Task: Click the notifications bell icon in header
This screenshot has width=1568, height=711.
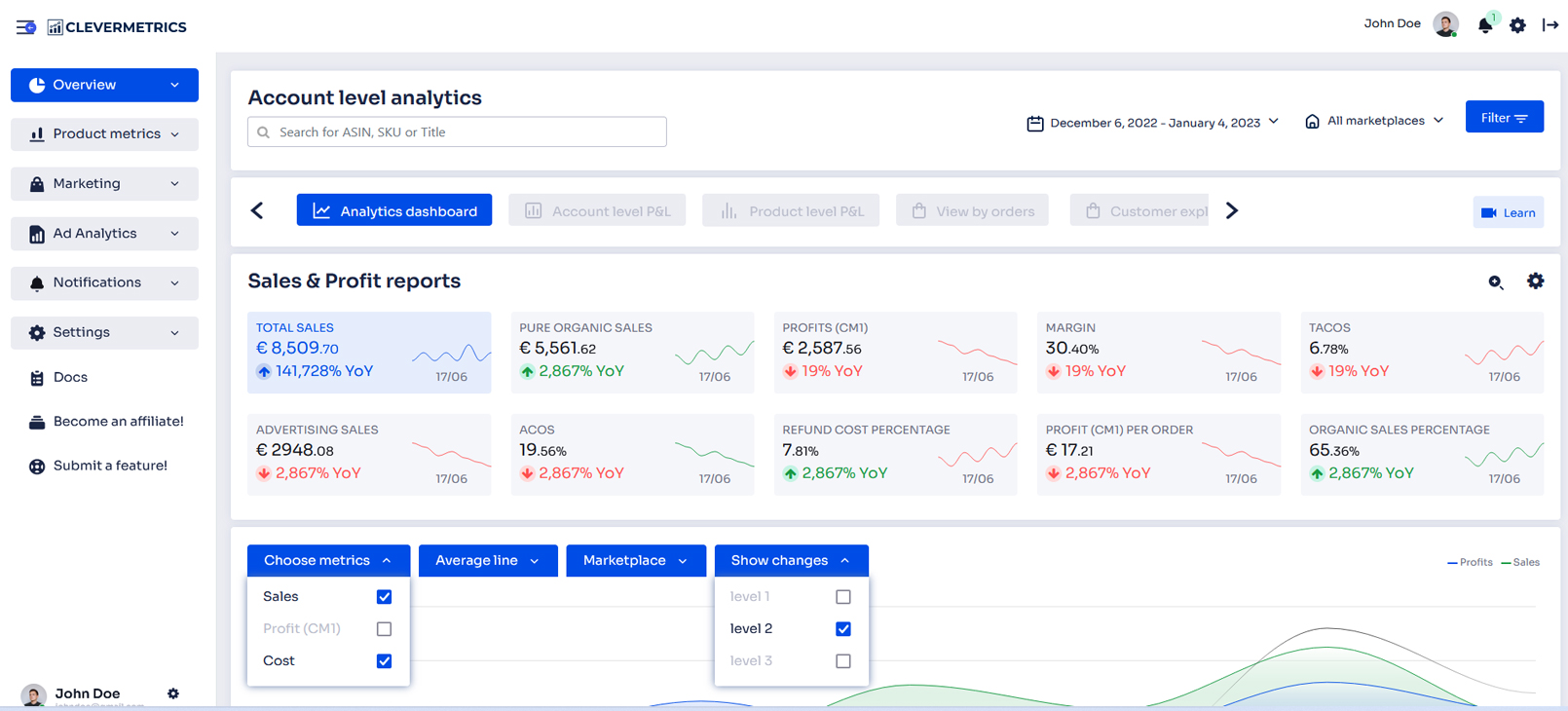Action: tap(1484, 25)
